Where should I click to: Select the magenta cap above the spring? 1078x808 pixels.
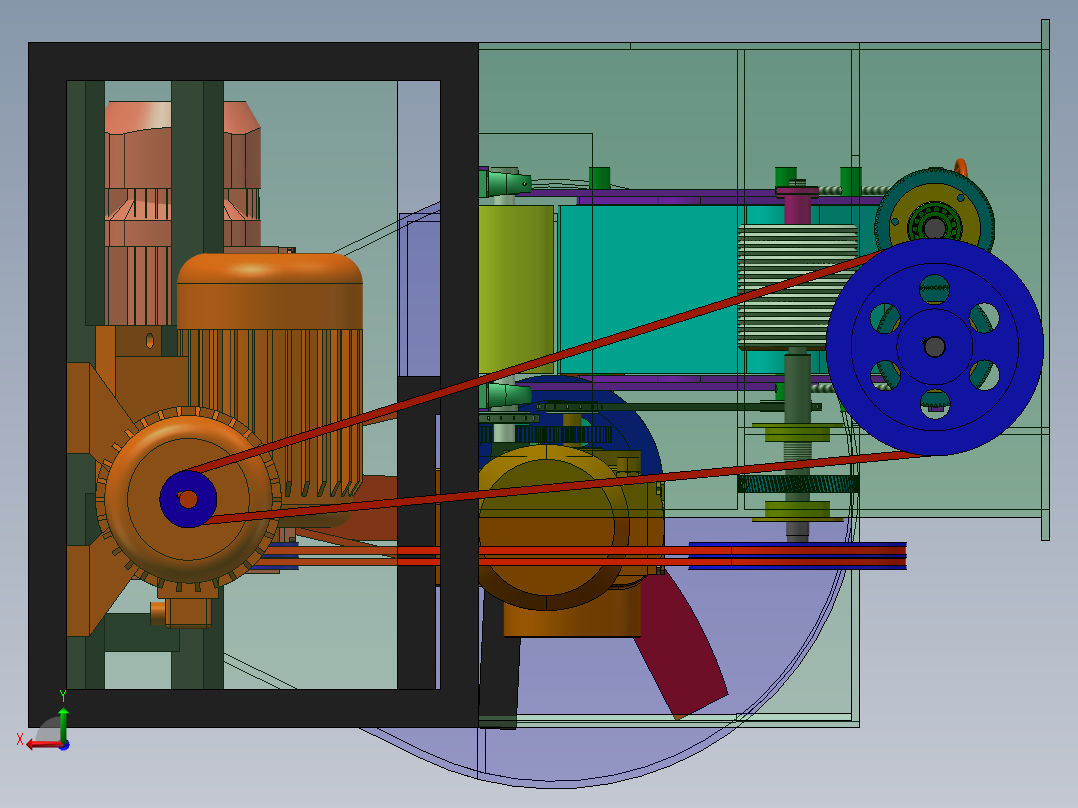[x=797, y=204]
